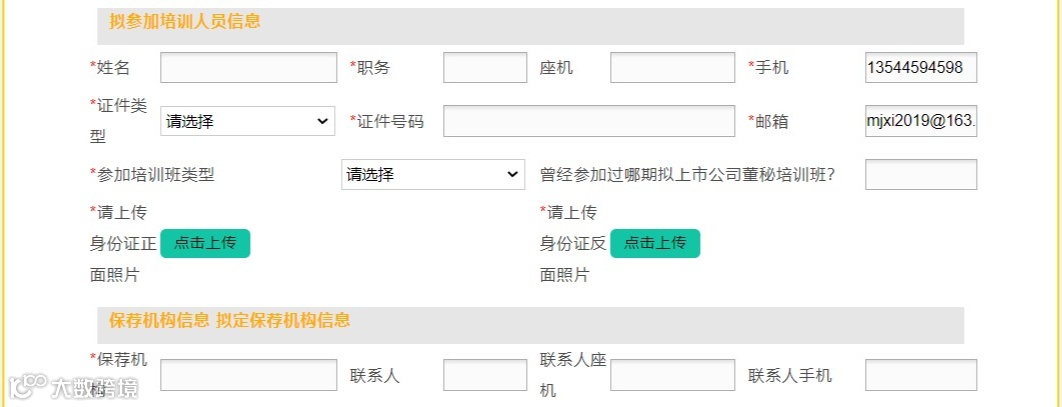Select the 手机 field containing 13544594598
The width and height of the screenshot is (1062, 407).
coord(920,68)
